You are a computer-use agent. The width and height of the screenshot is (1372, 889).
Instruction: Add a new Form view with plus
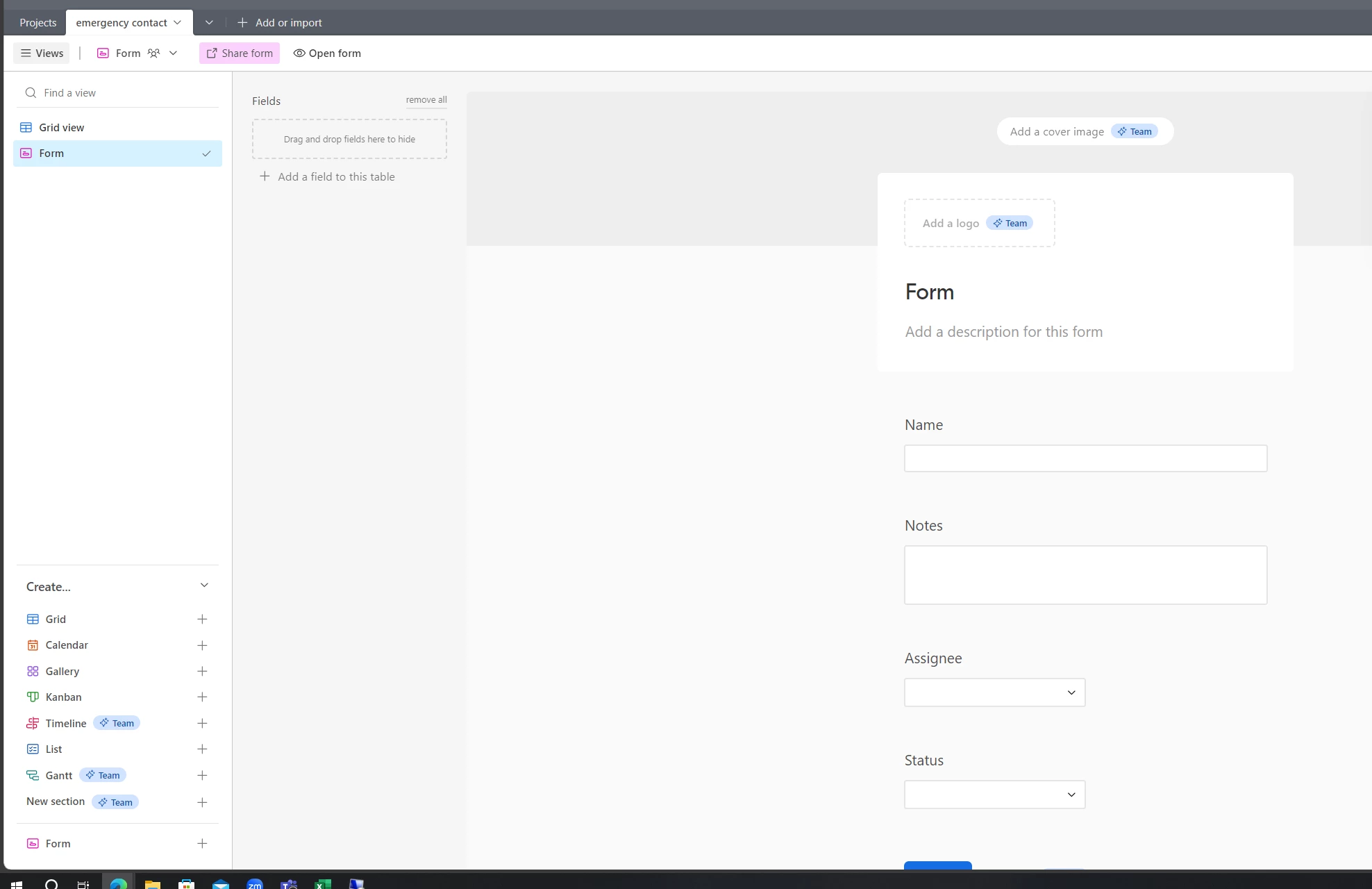202,843
